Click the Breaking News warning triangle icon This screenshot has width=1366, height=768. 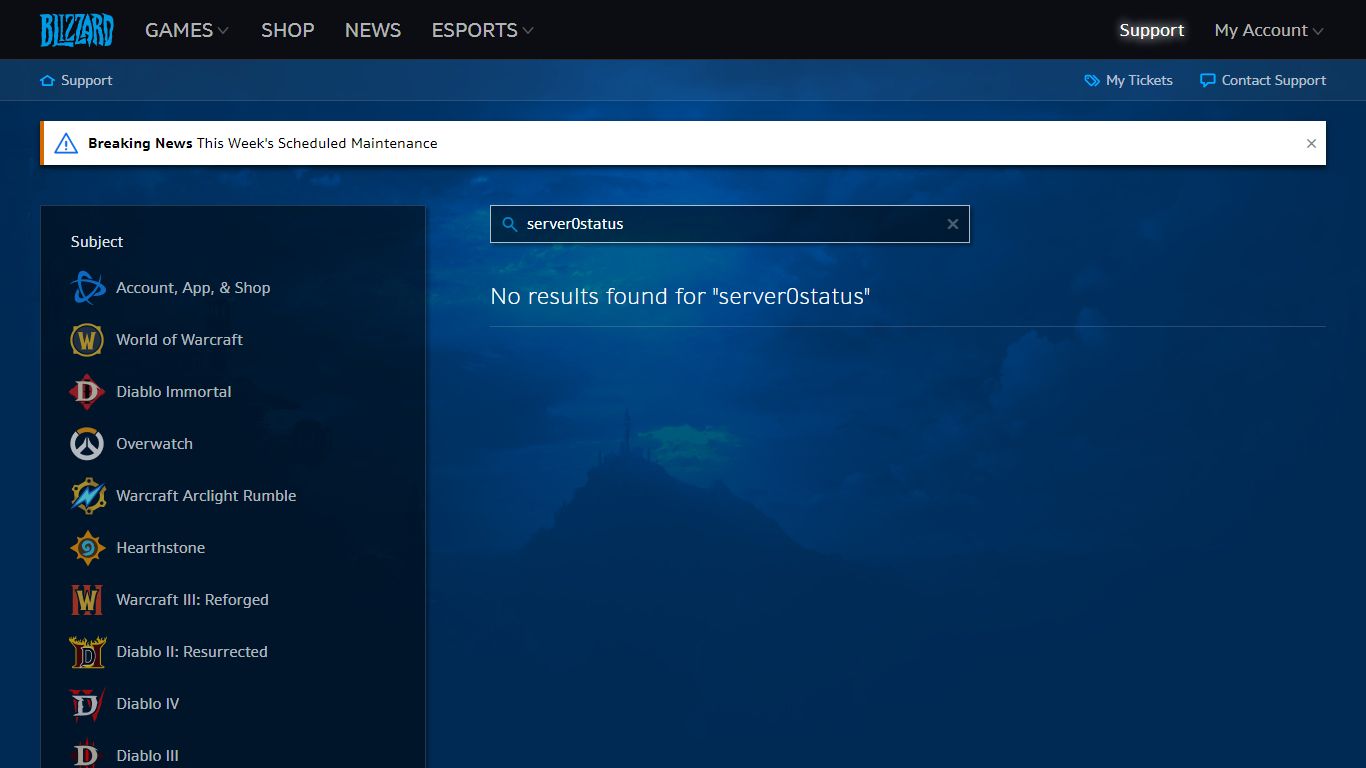coord(66,143)
